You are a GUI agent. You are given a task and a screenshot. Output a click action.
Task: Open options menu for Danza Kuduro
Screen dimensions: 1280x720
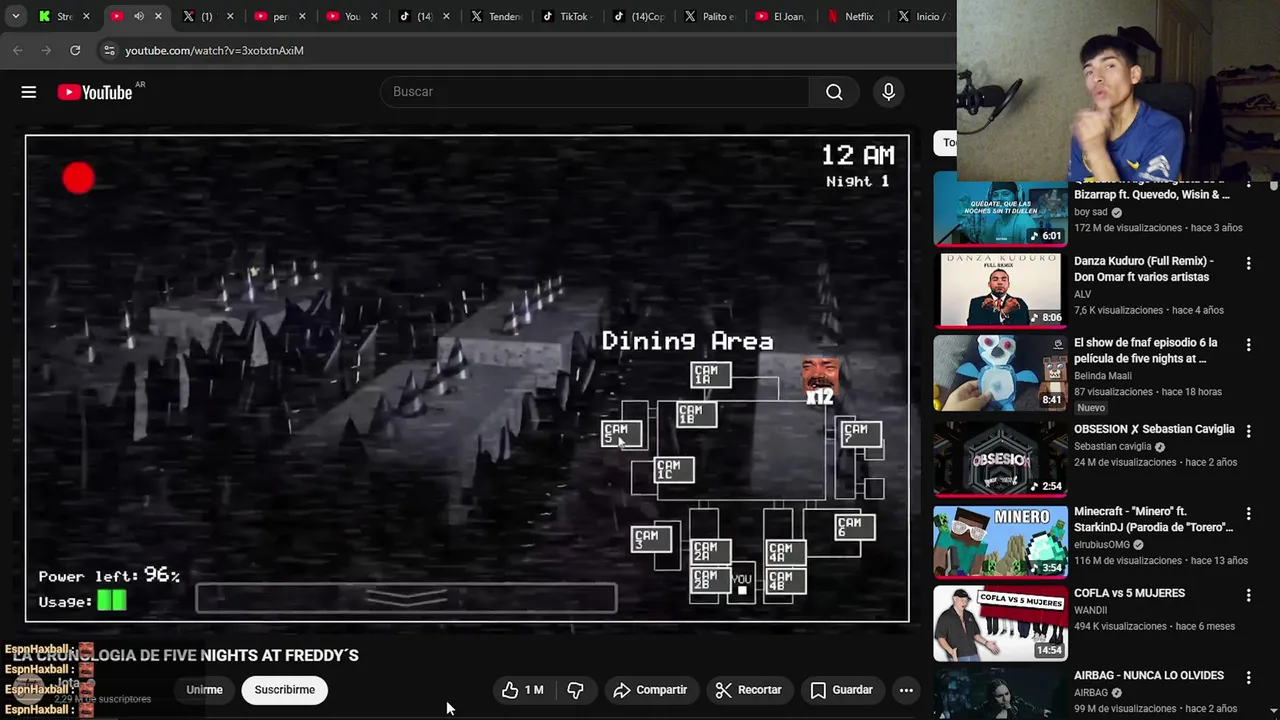[1248, 264]
